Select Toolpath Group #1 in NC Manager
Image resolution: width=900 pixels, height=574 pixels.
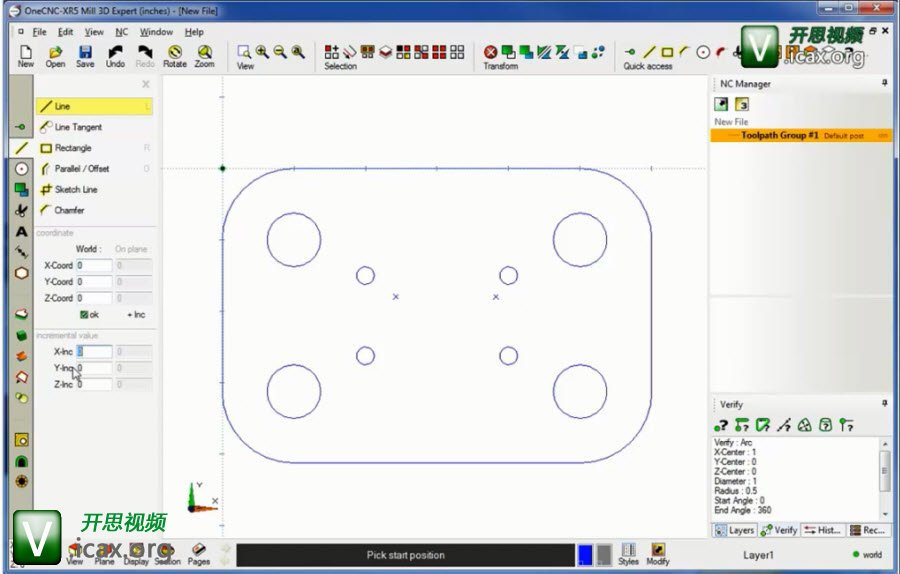[801, 135]
